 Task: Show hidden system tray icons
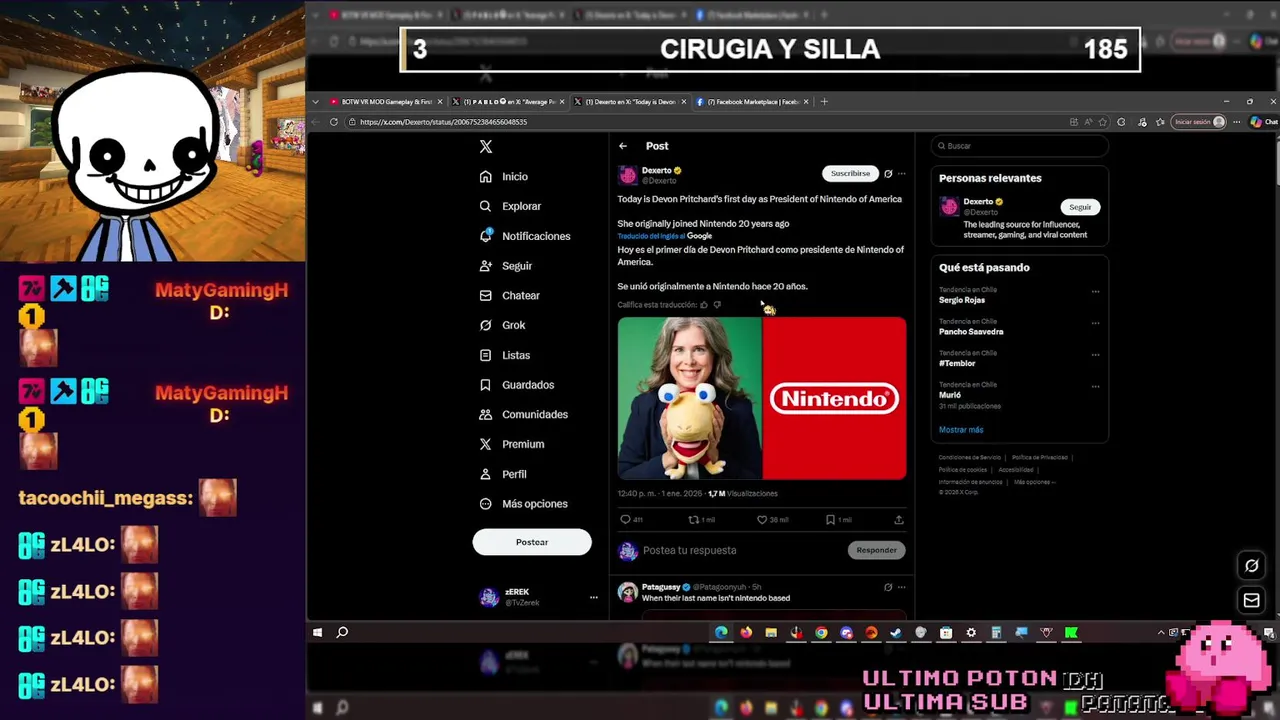click(1161, 632)
